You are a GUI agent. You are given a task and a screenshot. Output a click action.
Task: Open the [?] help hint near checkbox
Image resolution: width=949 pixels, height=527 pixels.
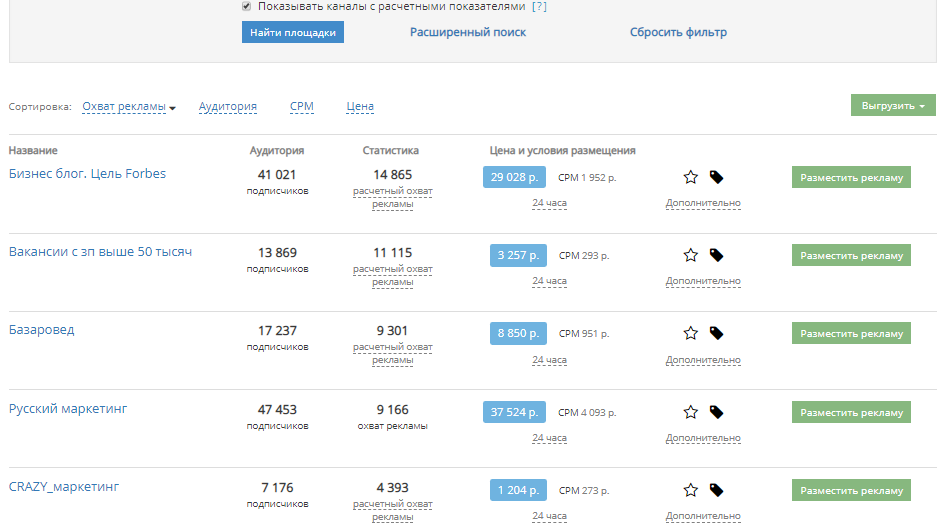pos(539,6)
